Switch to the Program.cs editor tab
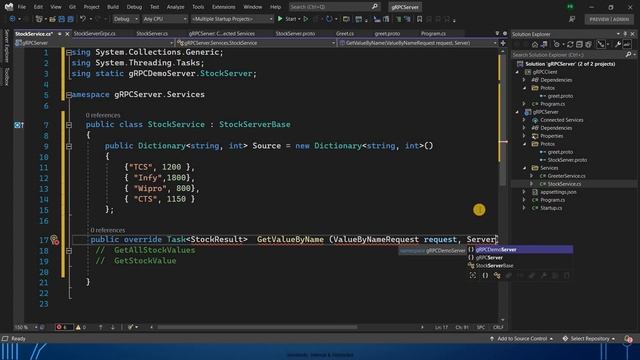This screenshot has height=360, width=640. point(433,33)
